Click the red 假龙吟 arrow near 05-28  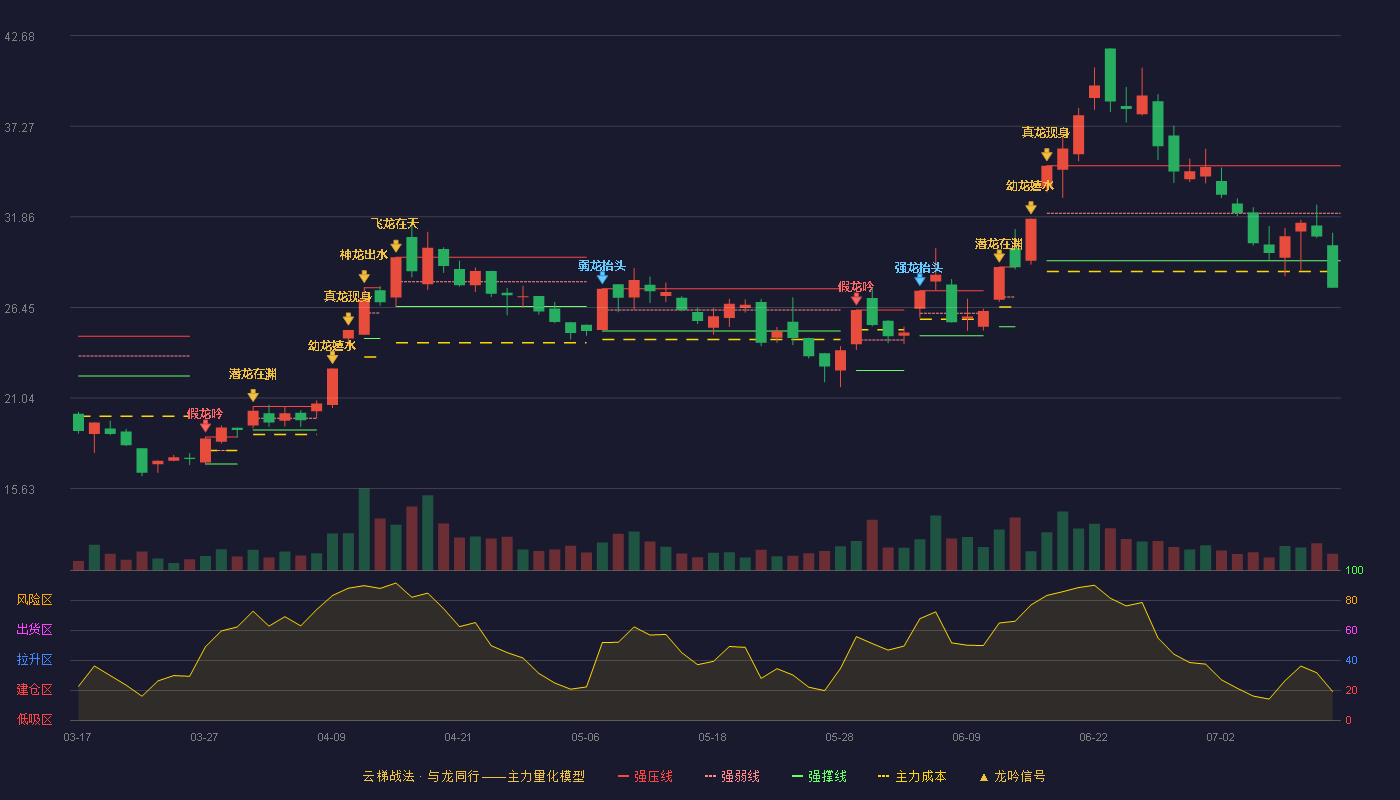(856, 299)
